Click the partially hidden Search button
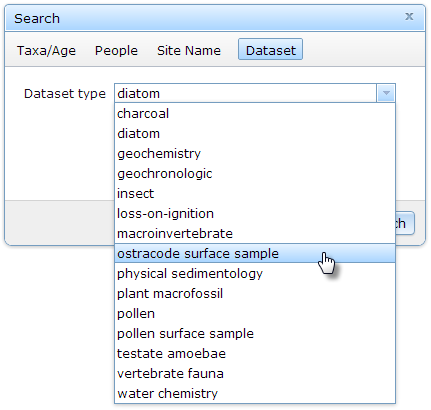 (405, 223)
